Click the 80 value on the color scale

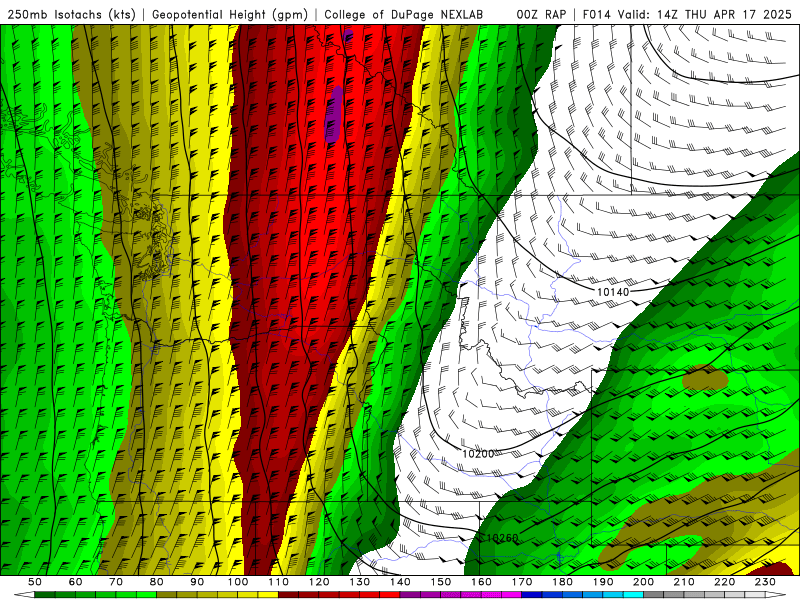pos(157,582)
